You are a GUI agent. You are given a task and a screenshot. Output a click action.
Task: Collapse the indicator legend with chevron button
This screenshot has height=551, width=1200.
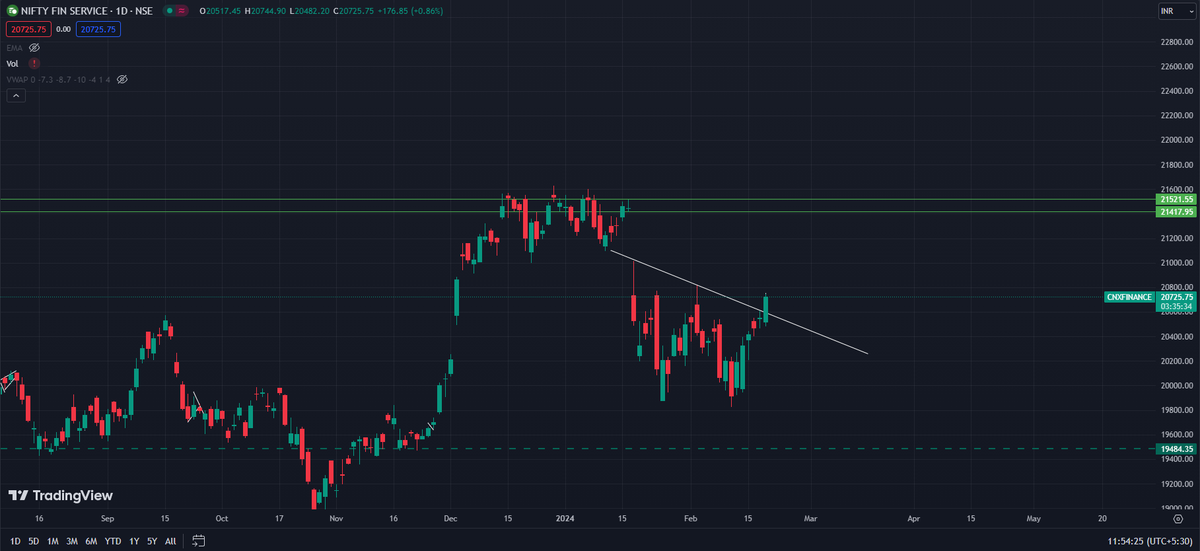pos(15,96)
